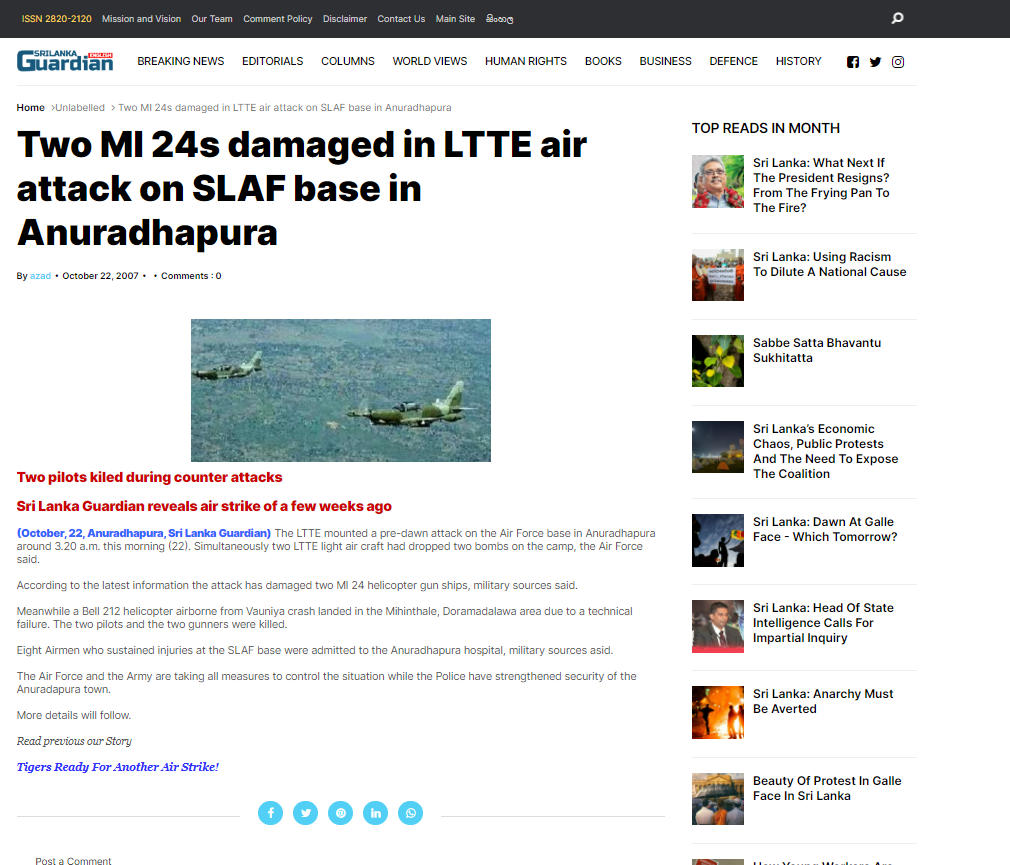Click the aircraft photo in the article
The image size is (1010, 865).
[340, 390]
